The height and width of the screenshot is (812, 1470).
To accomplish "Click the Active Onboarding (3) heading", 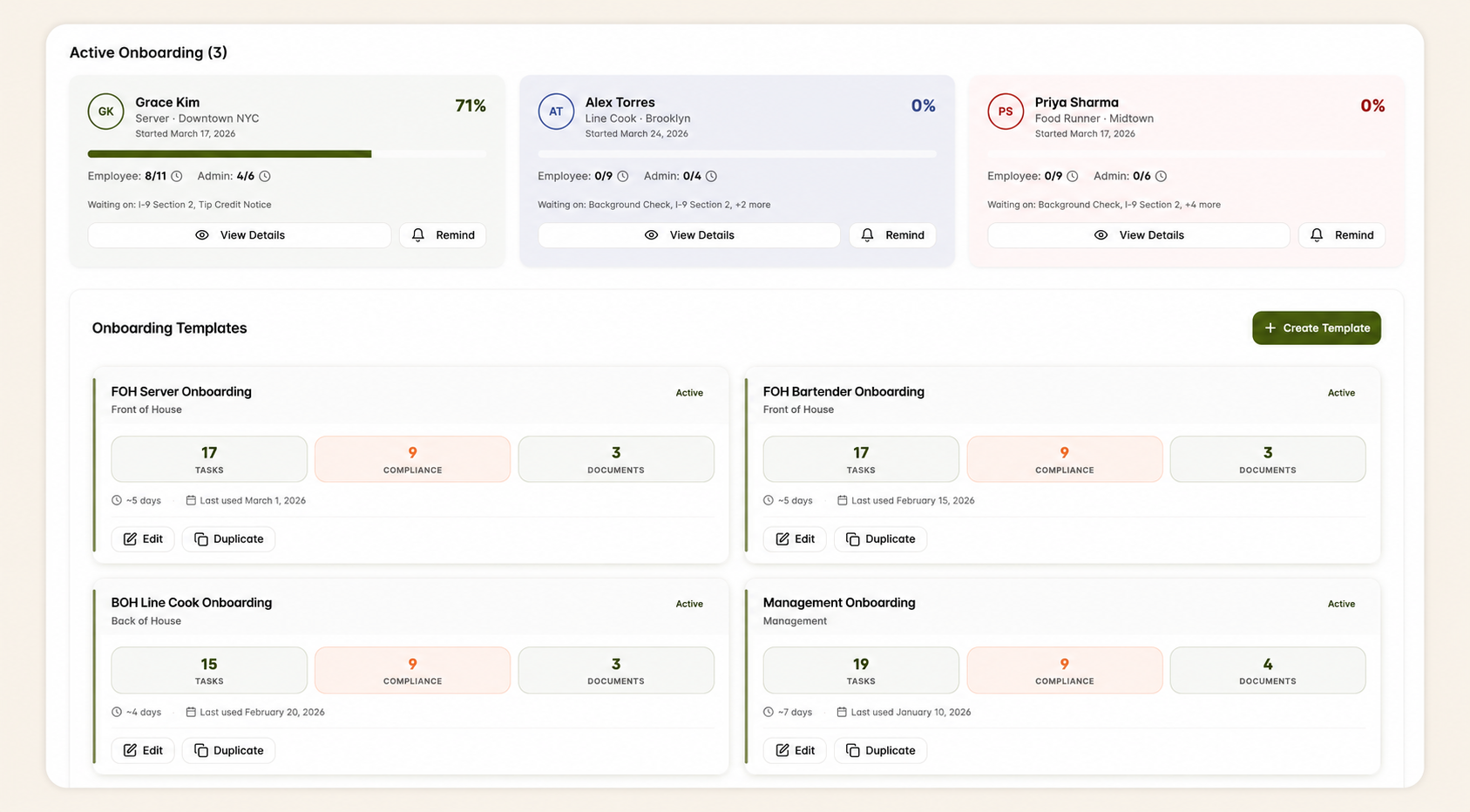I will pyautogui.click(x=148, y=52).
